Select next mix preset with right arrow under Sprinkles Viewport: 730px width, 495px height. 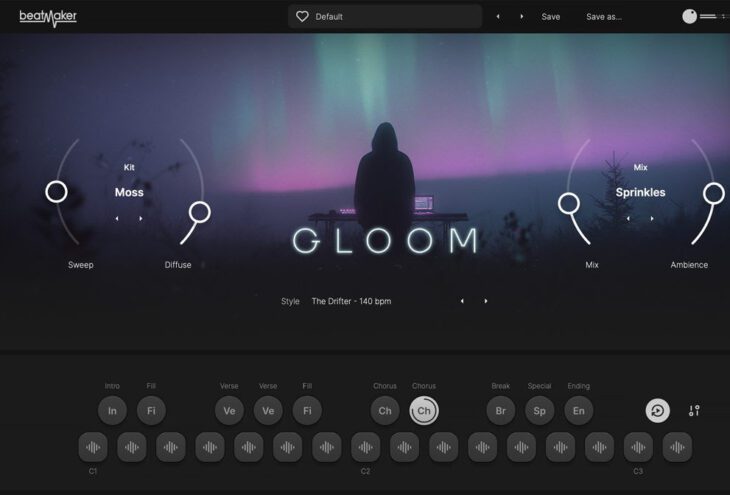pos(652,218)
